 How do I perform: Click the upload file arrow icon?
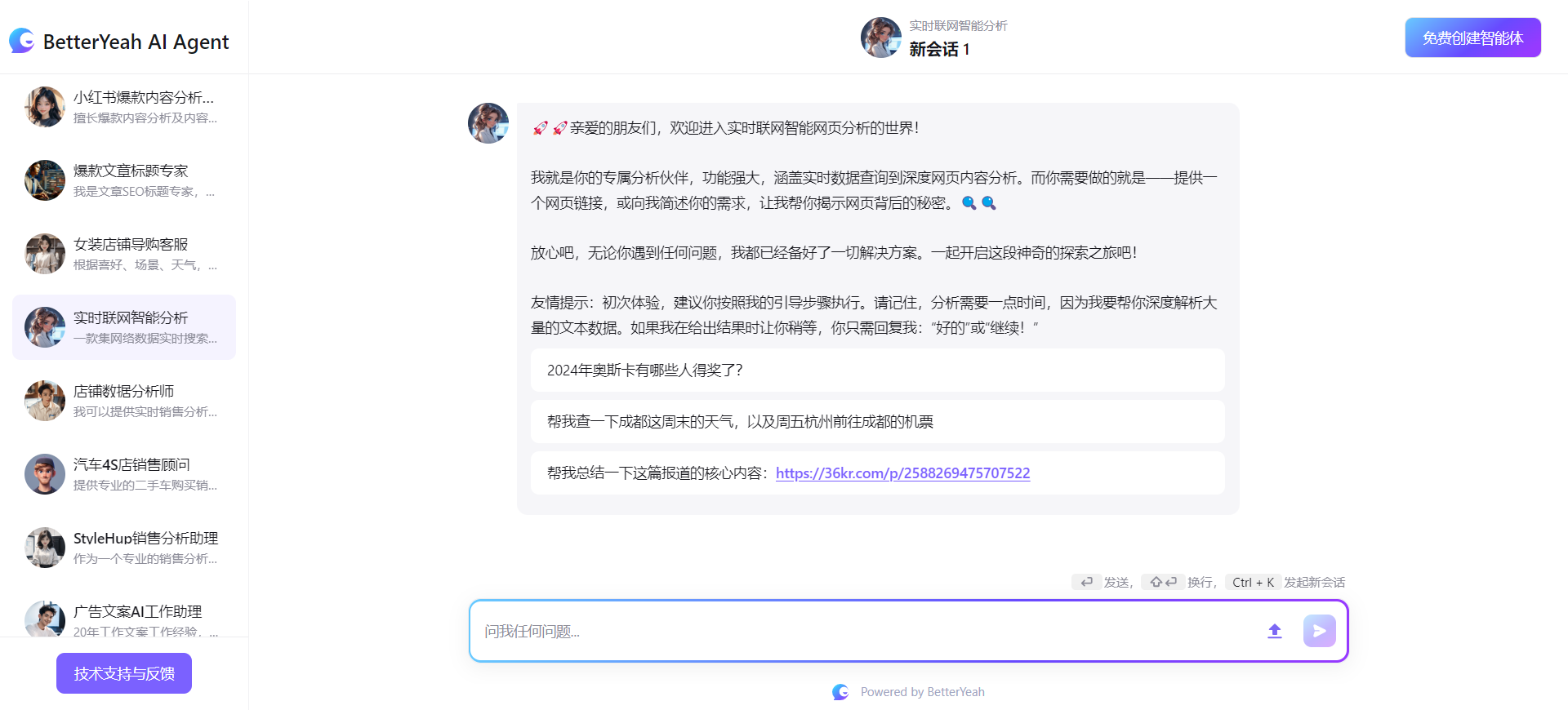click(1275, 631)
